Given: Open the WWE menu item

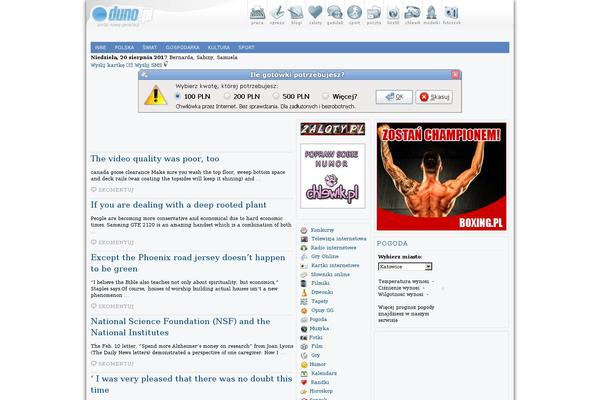Looking at the screenshot, I should pyautogui.click(x=100, y=47).
